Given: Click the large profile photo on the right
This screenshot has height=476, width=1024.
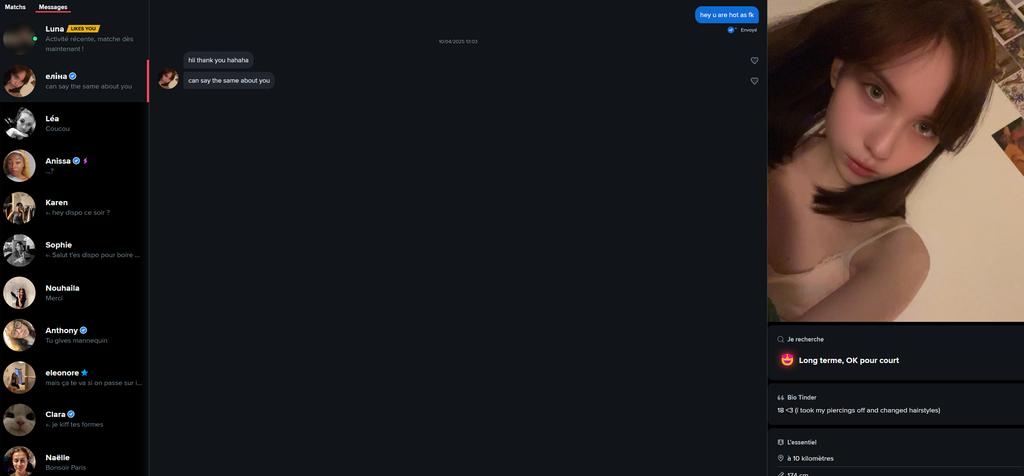Looking at the screenshot, I should click(895, 160).
